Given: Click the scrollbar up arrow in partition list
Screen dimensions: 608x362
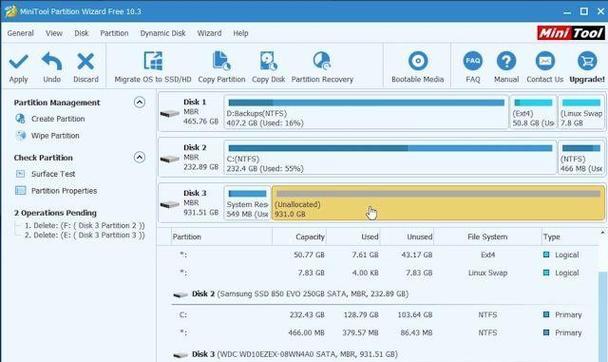Looking at the screenshot, I should coord(603,233).
